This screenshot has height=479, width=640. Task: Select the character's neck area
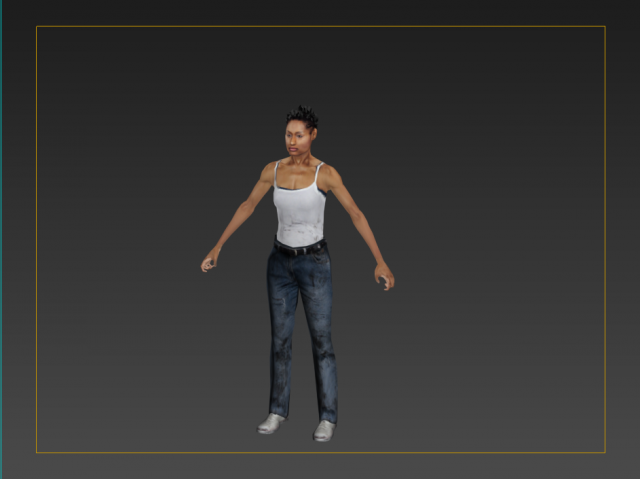pyautogui.click(x=300, y=158)
